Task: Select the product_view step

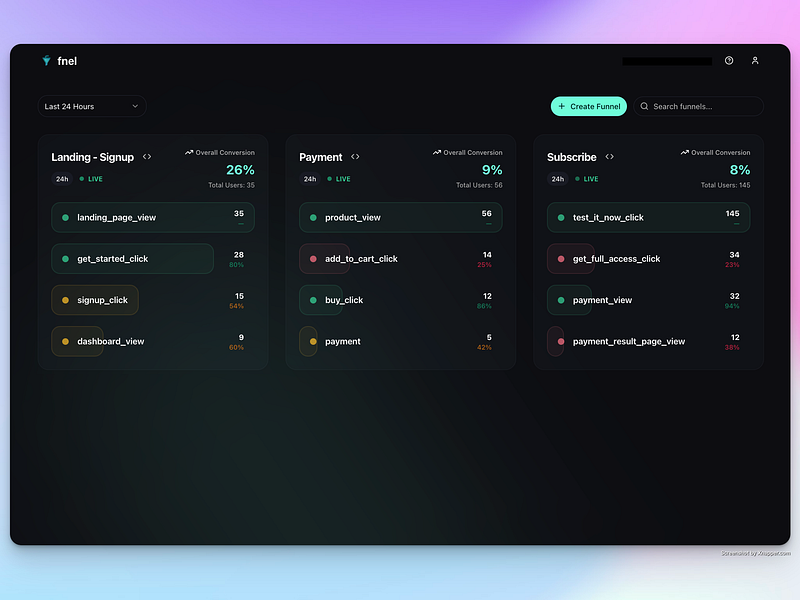Action: click(401, 217)
